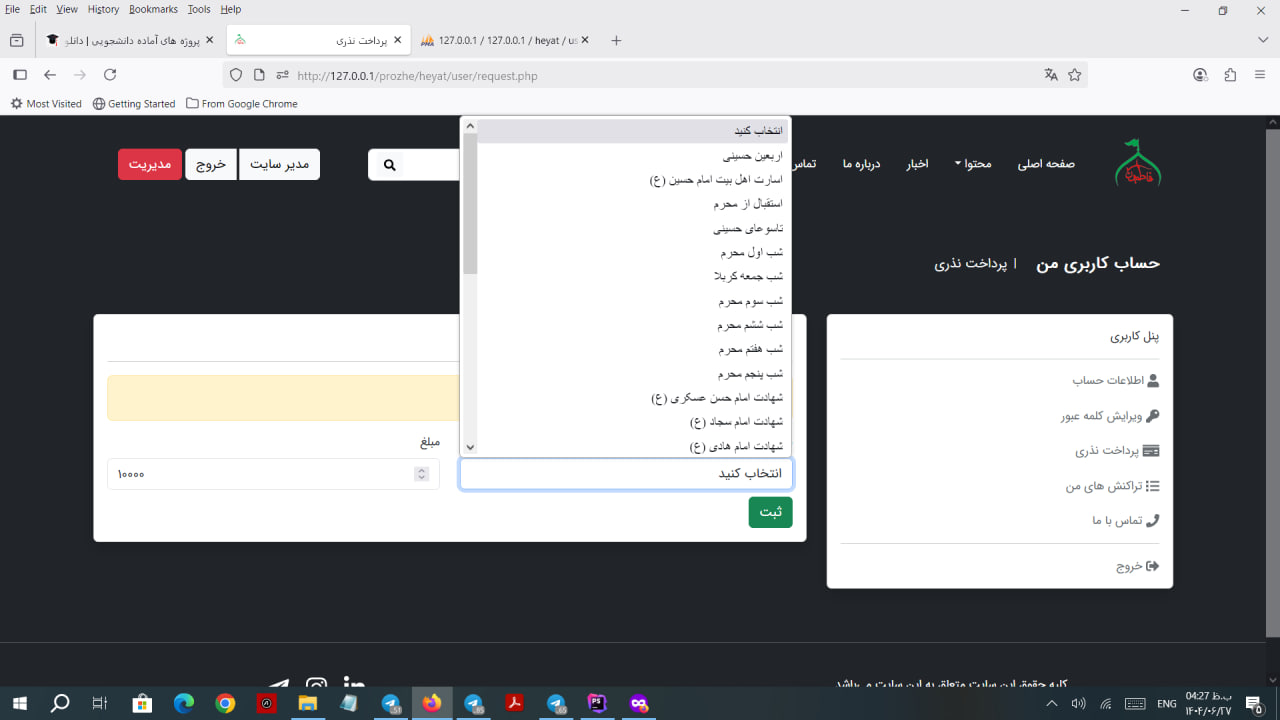Click the Firefox translate page icon
The height and width of the screenshot is (720, 1280).
(1050, 75)
